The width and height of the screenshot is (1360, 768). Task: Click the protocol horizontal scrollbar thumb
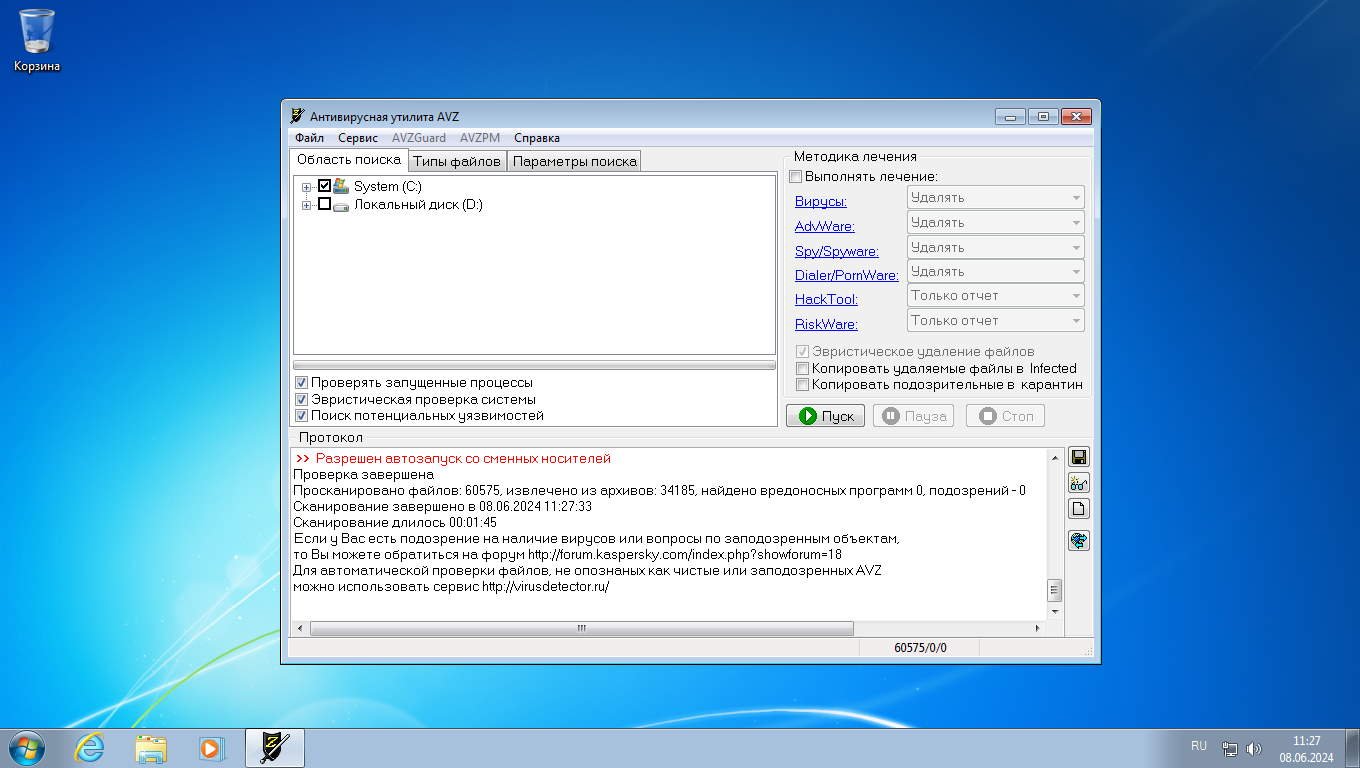click(x=581, y=628)
